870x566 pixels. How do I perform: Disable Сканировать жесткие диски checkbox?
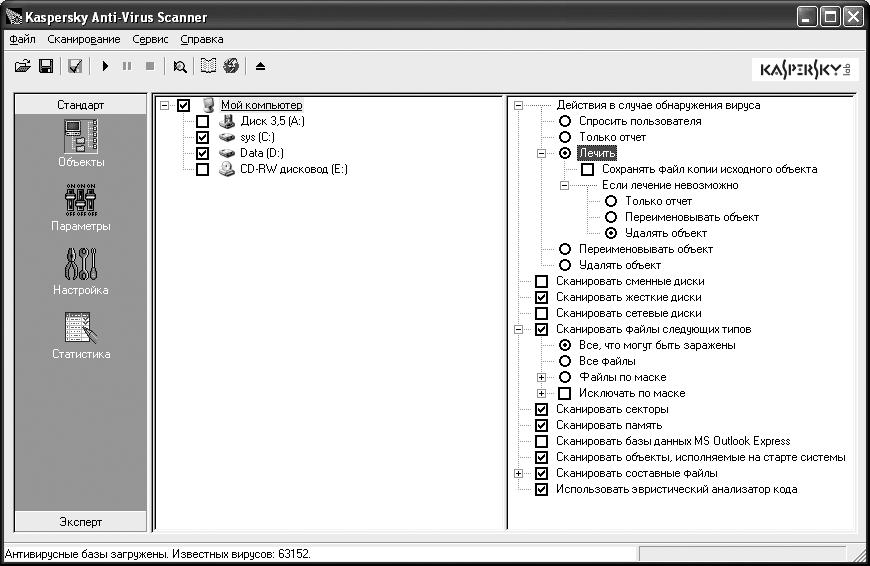tap(542, 297)
